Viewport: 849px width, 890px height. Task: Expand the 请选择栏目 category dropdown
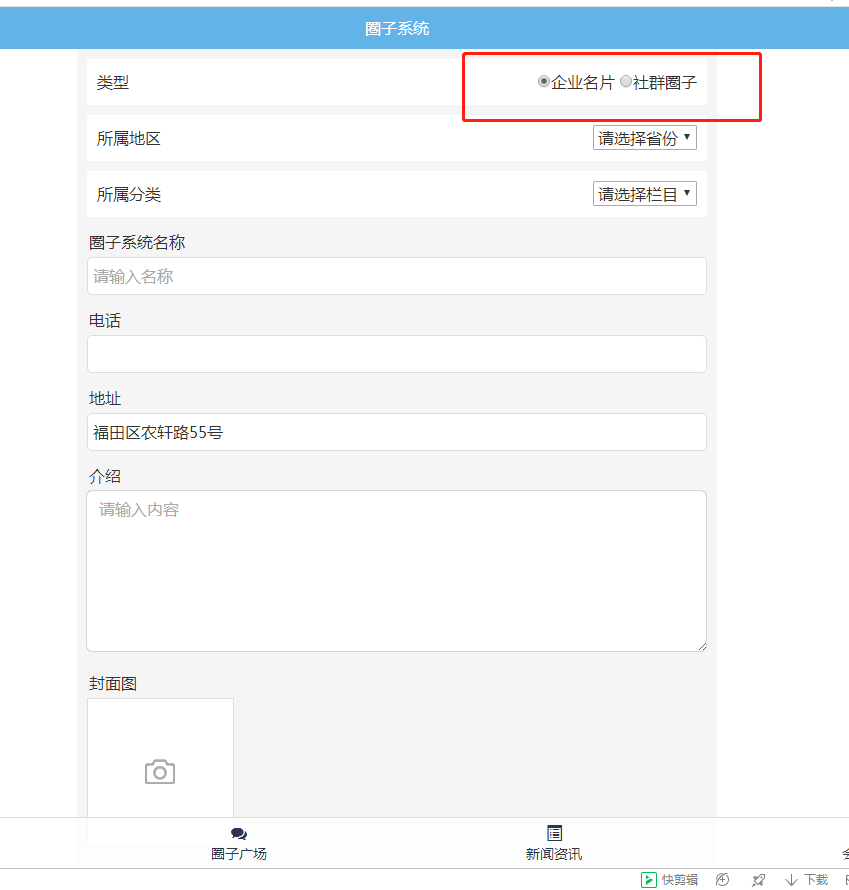point(644,194)
